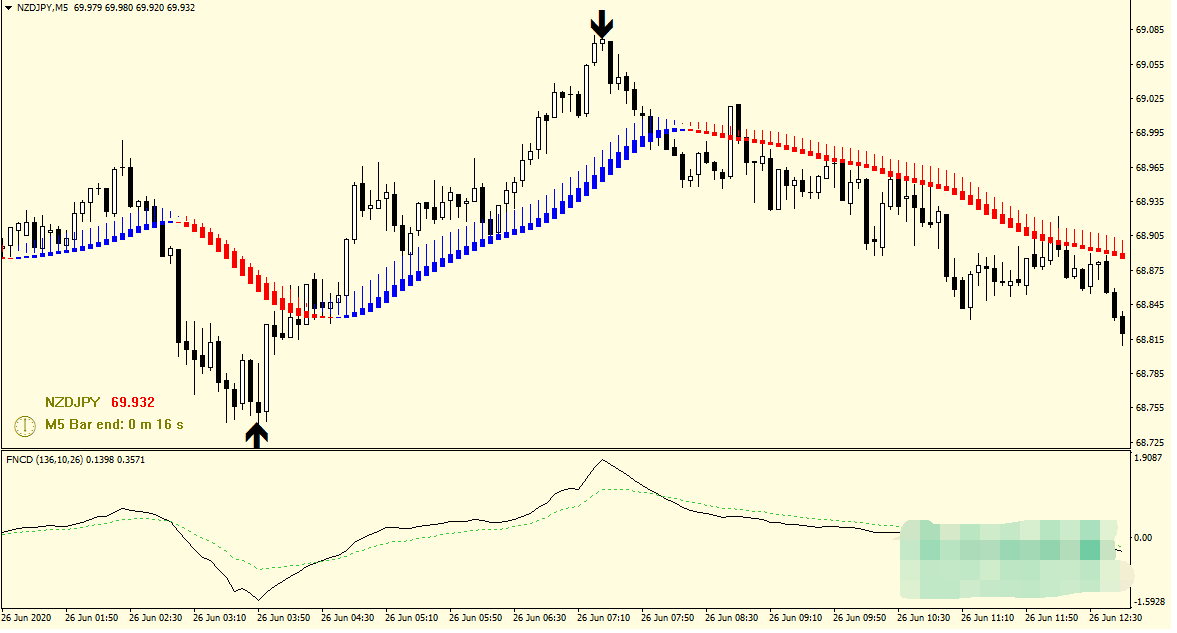Click the lowest trough of the FNCD line
The height and width of the screenshot is (633, 1177).
coord(258,600)
